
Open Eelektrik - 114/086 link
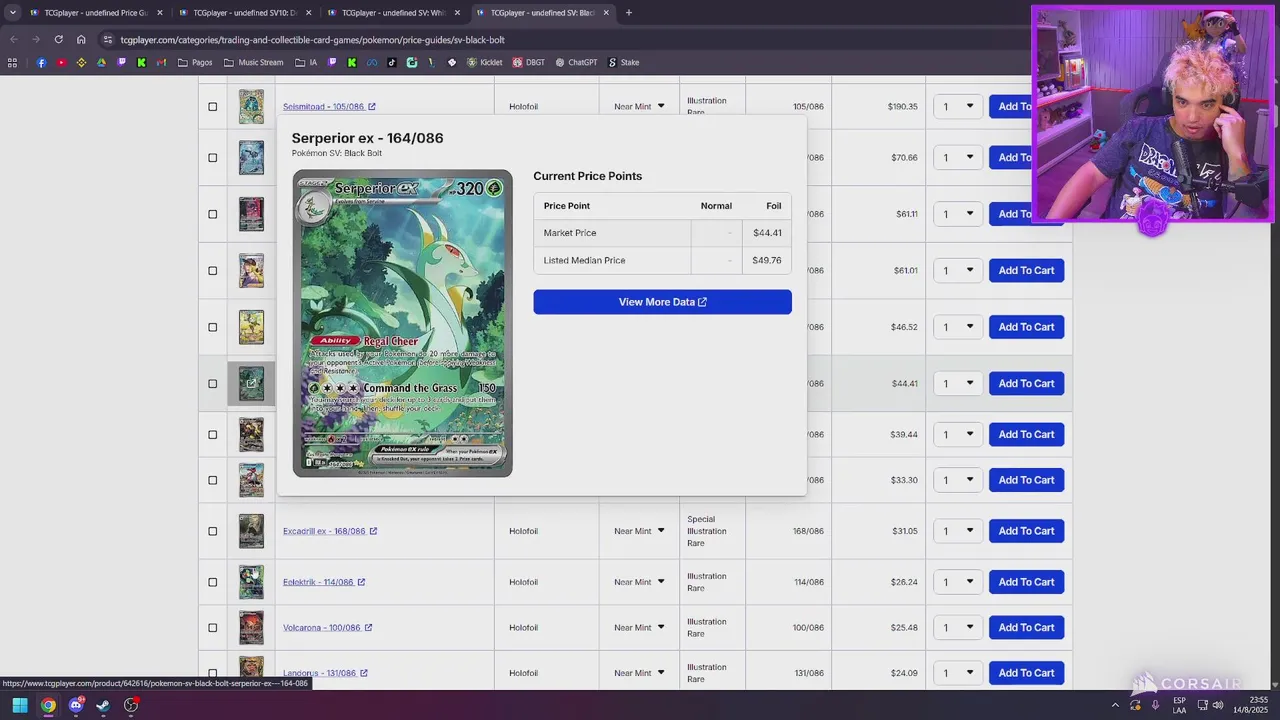(x=318, y=582)
